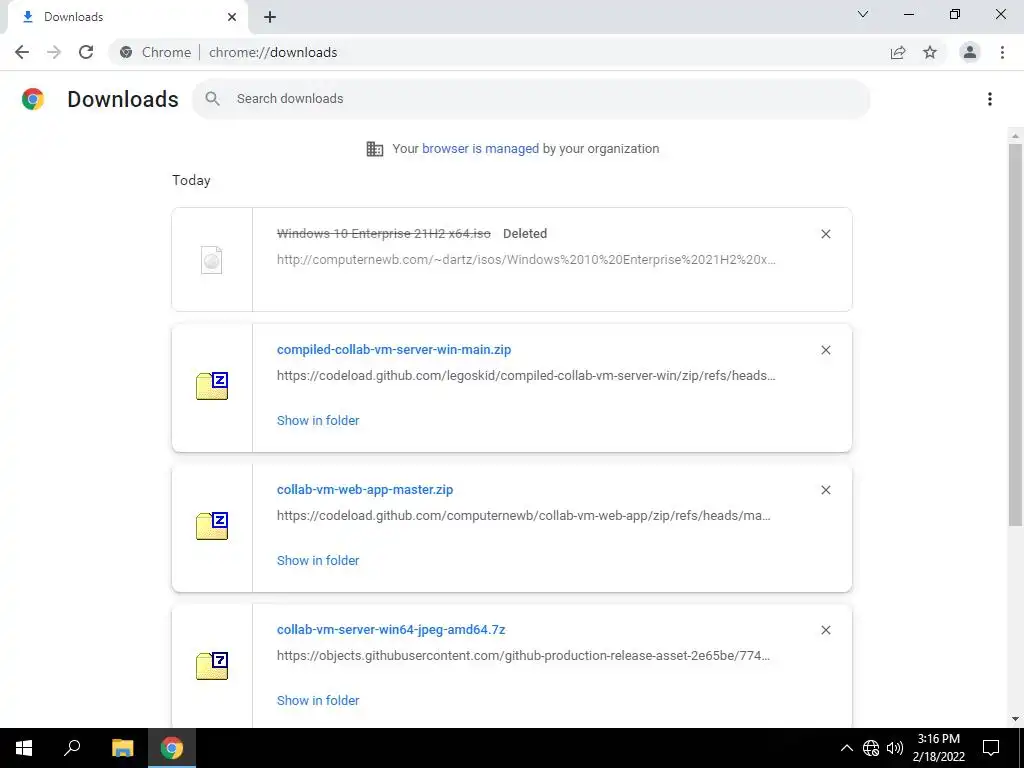This screenshot has height=768, width=1024.
Task: Click scrollbar down arrow
Action: click(1015, 719)
